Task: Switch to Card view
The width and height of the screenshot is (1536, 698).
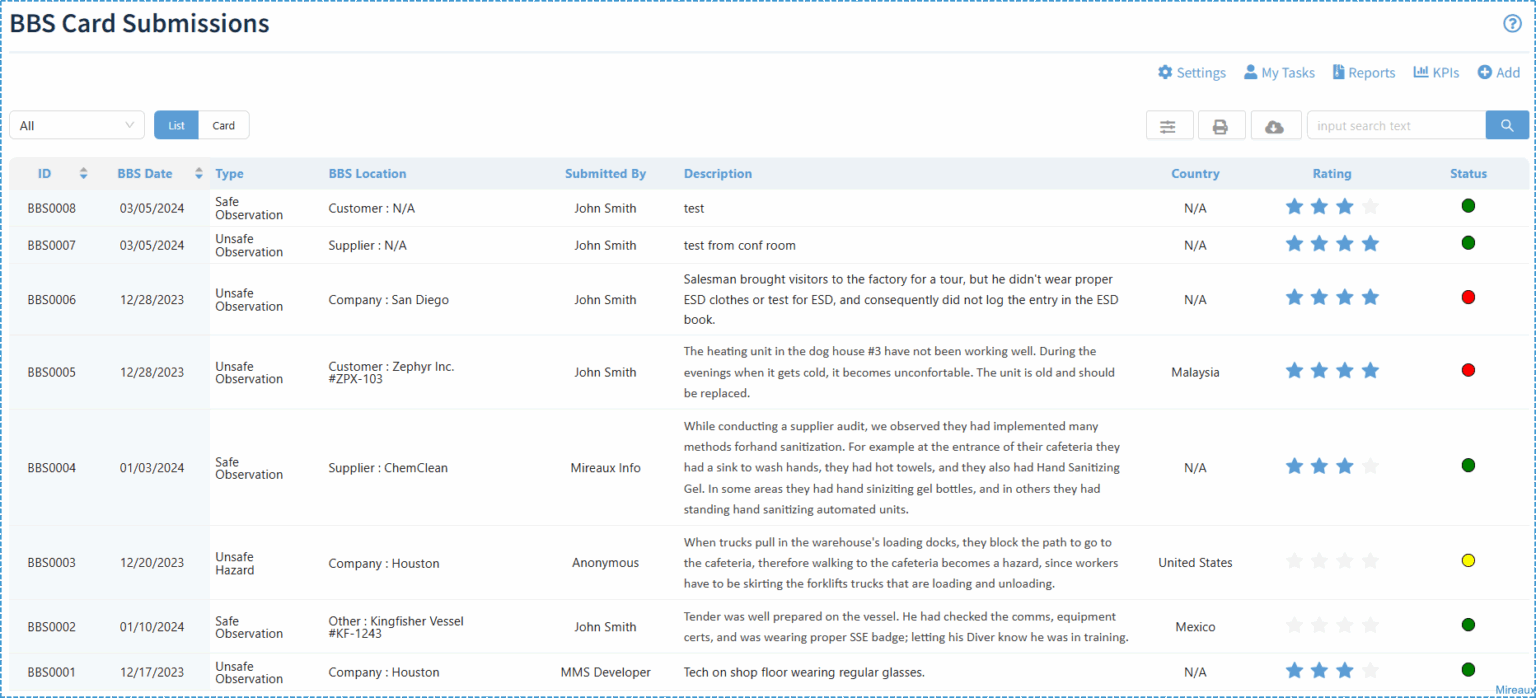Action: pos(224,125)
